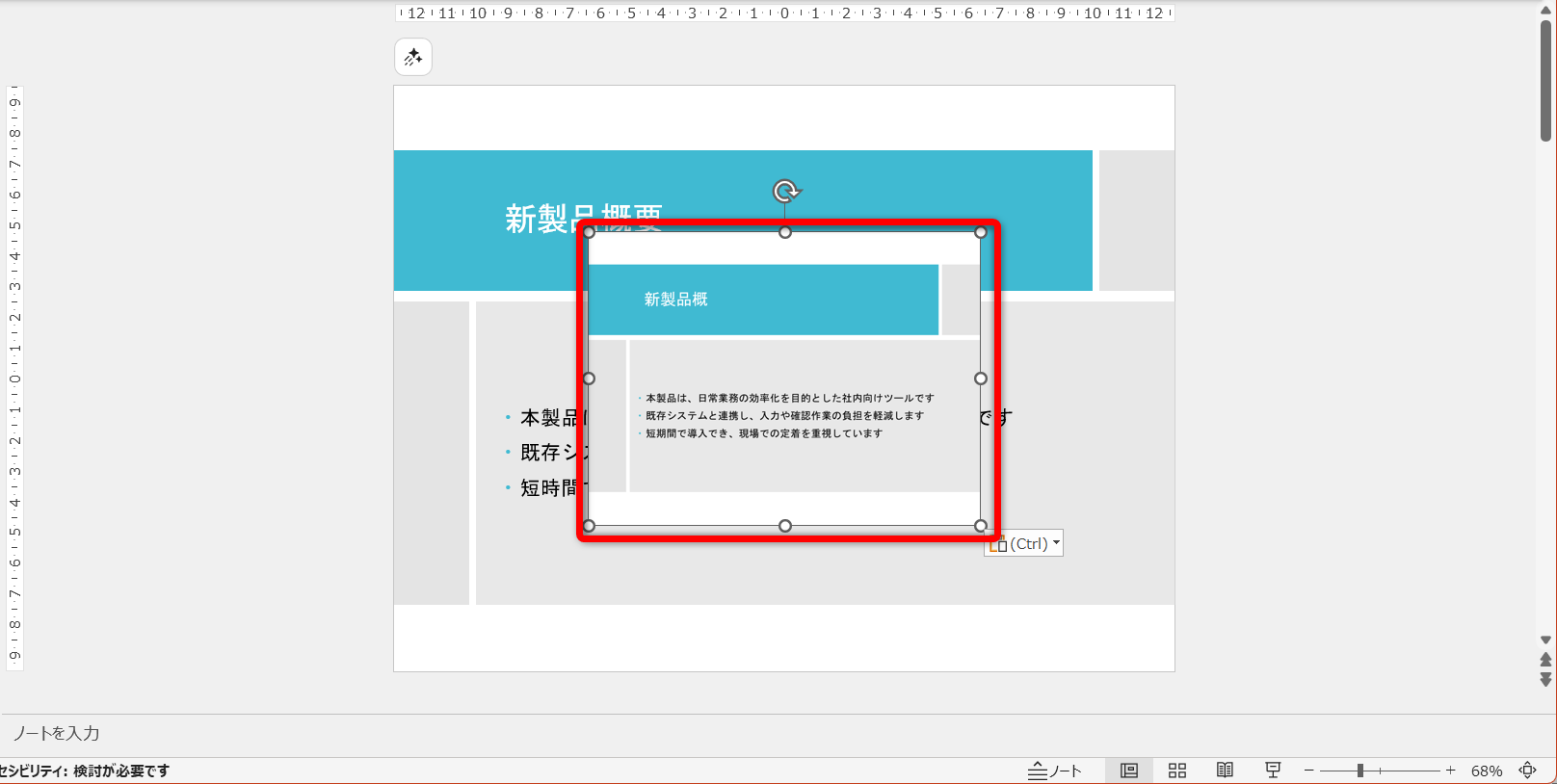Open the accessibility check status 検討が必要です
1557x784 pixels.
(85, 771)
